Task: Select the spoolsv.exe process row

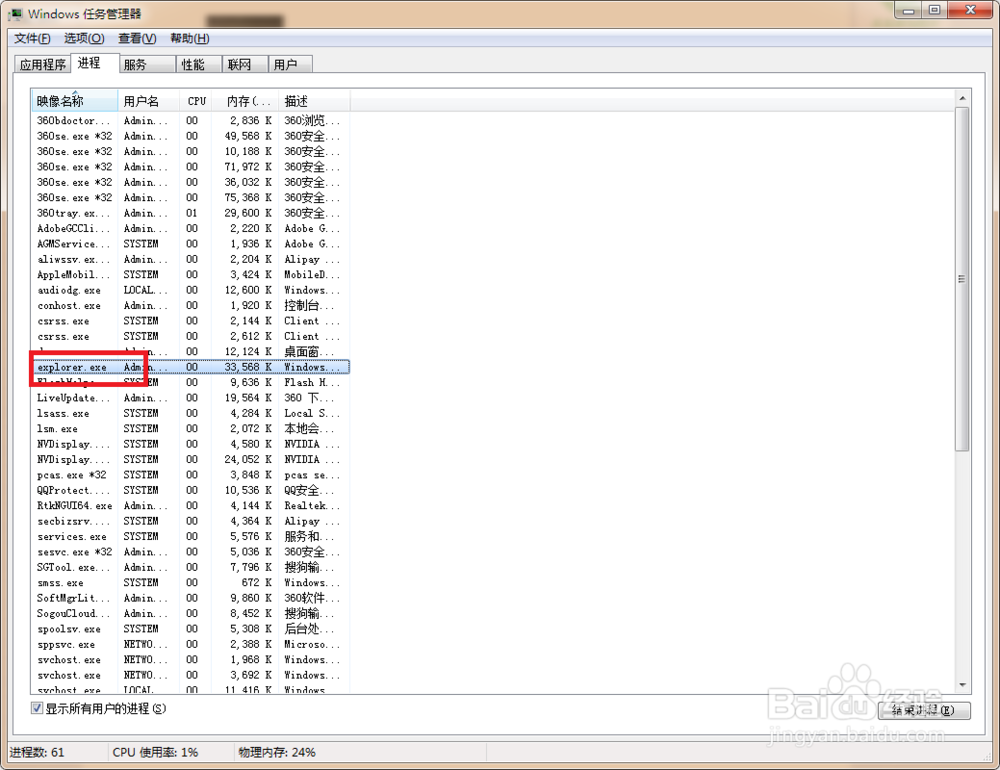Action: click(x=190, y=629)
